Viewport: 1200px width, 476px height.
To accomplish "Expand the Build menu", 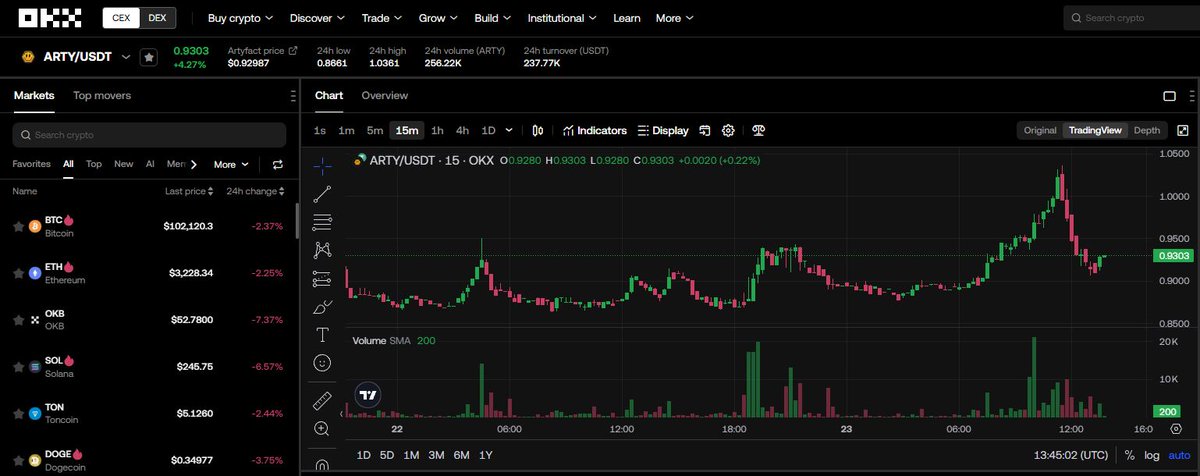I will click(495, 18).
